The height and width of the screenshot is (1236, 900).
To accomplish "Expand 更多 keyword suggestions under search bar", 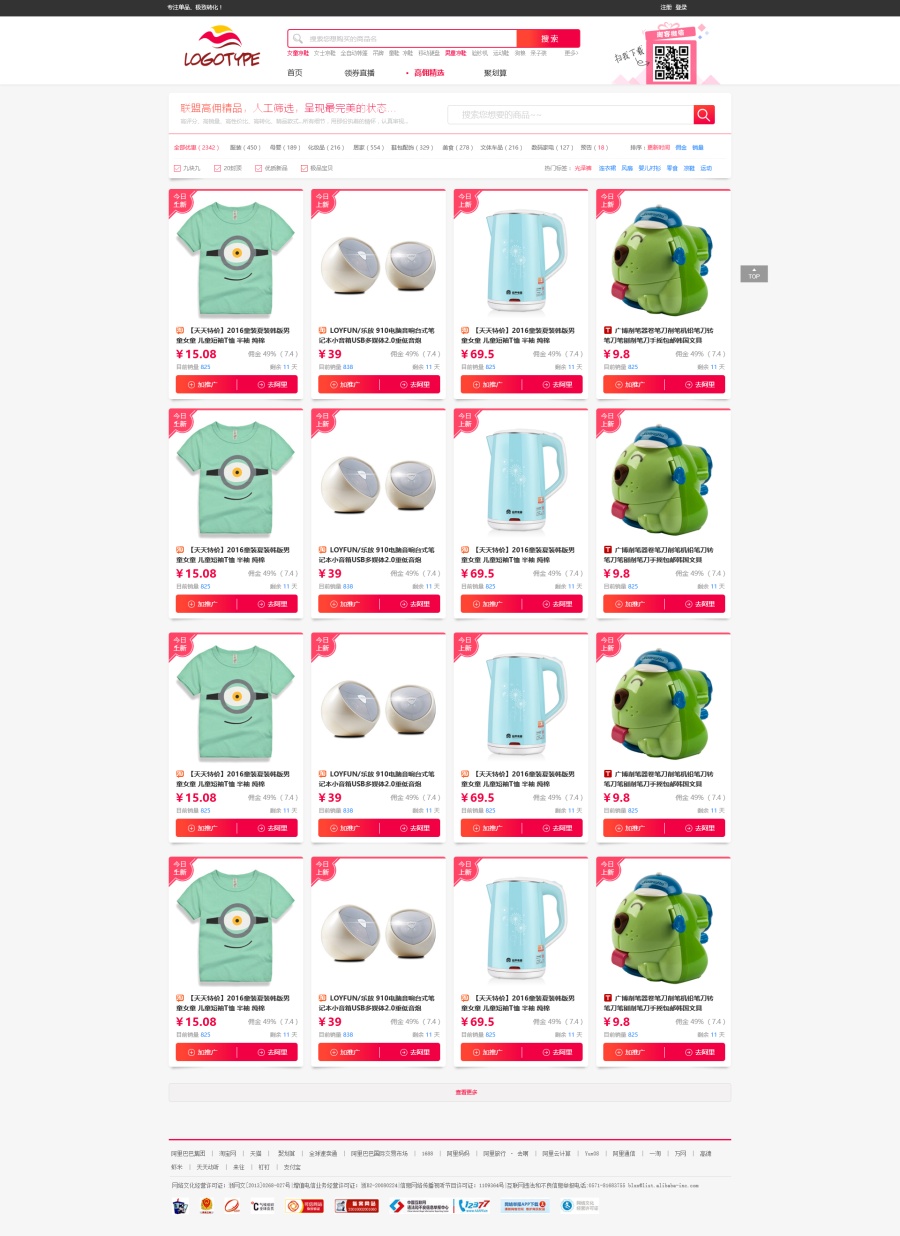I will pyautogui.click(x=571, y=53).
